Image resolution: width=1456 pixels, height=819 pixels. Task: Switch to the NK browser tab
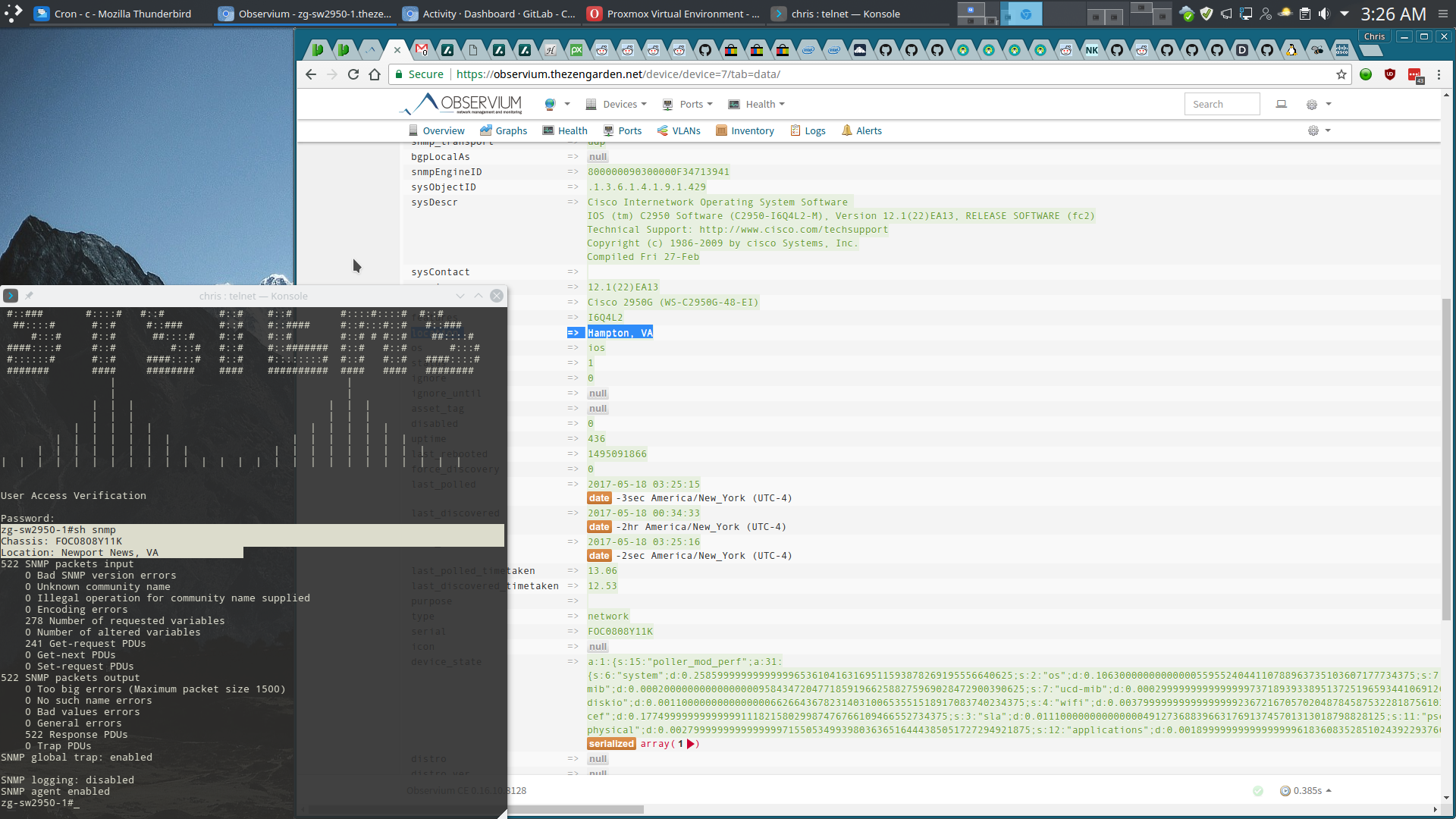1091,50
